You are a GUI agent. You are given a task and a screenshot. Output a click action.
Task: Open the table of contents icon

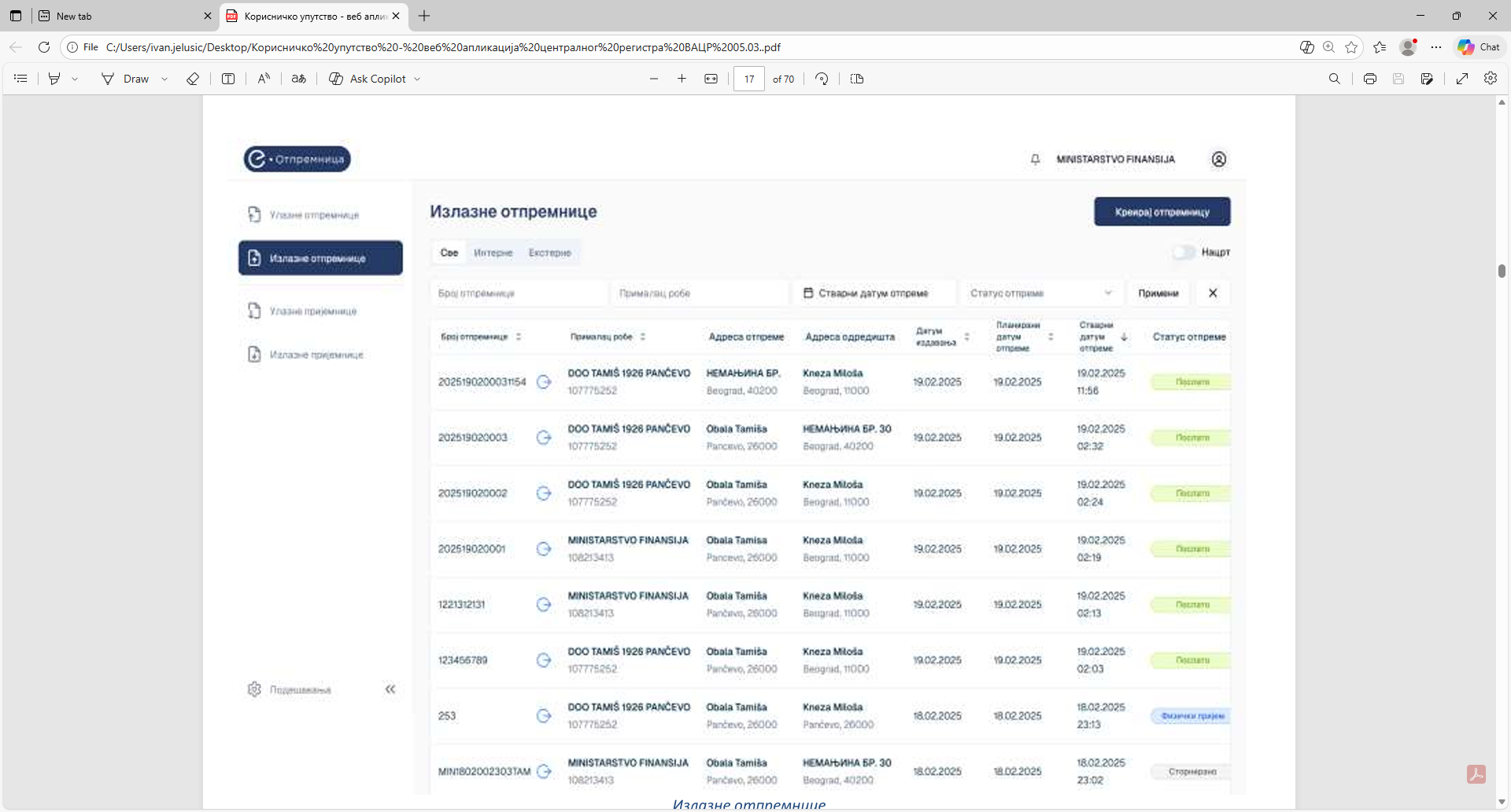20,79
